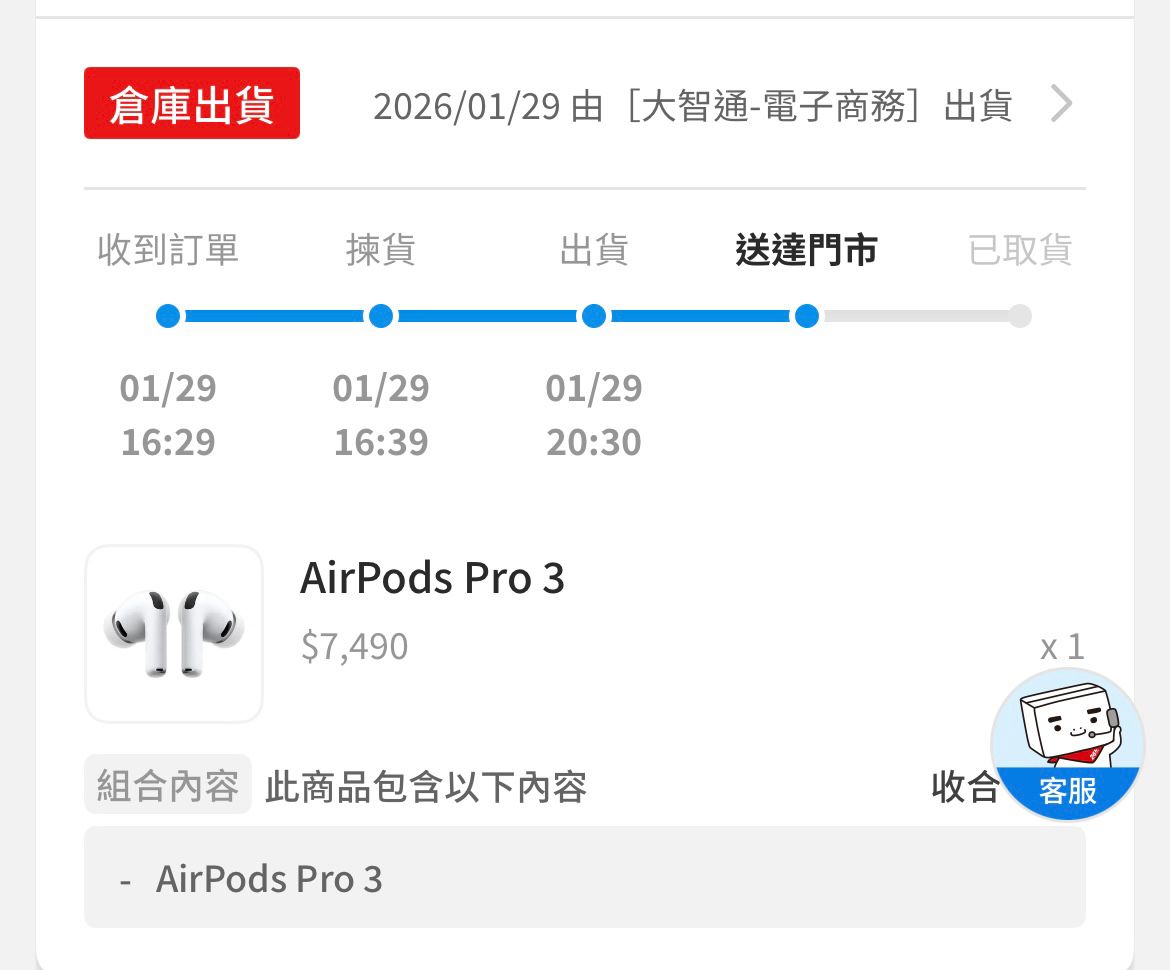The width and height of the screenshot is (1170, 970).
Task: Click the 送達門市 progress dot
Action: [x=807, y=317]
